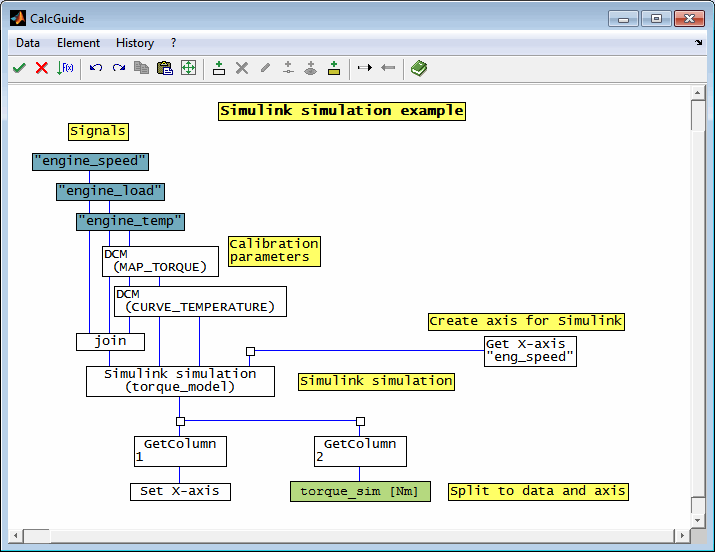715x552 pixels.
Task: Click the green checkmark accept icon
Action: [x=19, y=68]
